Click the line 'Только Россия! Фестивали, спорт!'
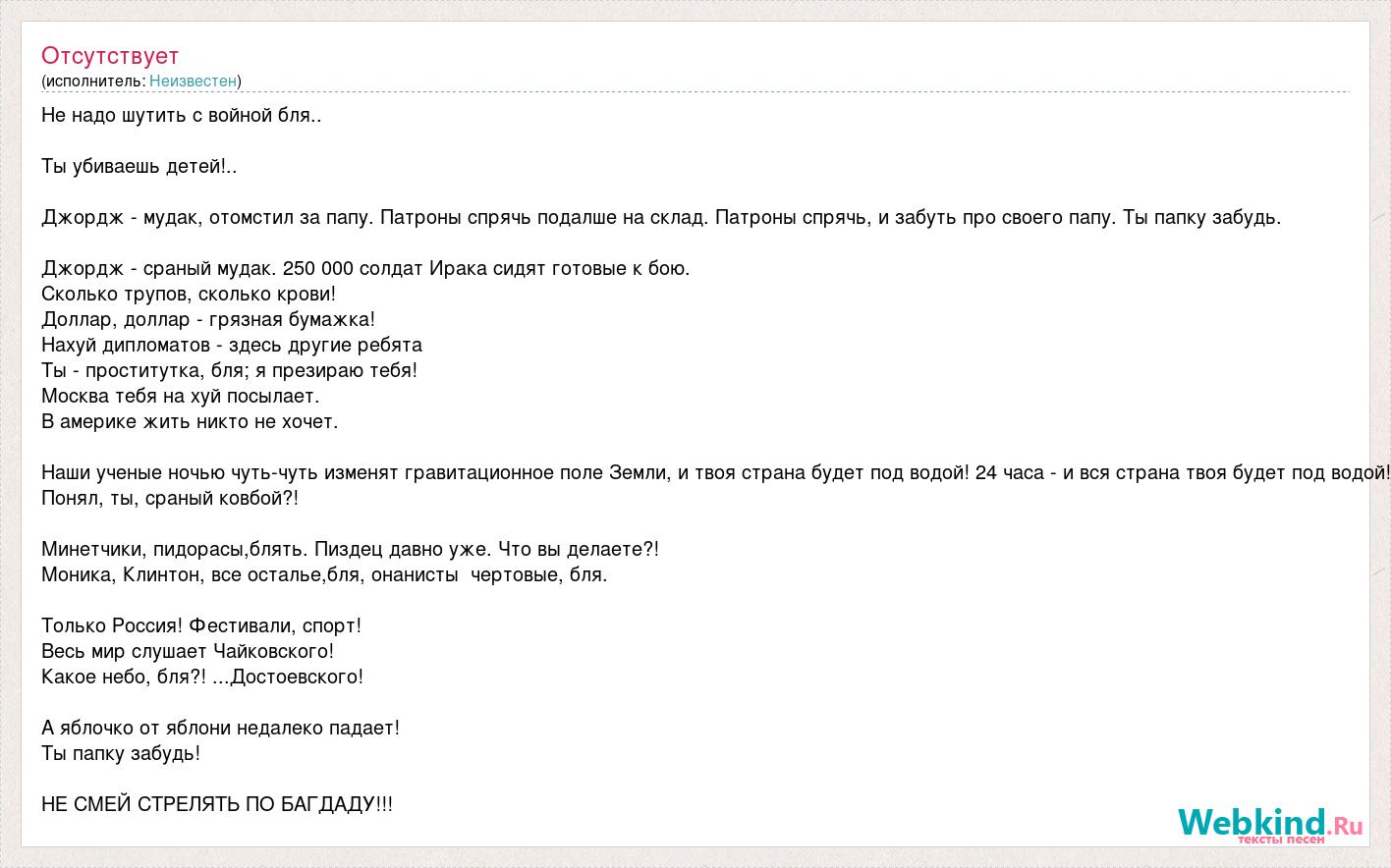Image resolution: width=1391 pixels, height=868 pixels. point(201,625)
